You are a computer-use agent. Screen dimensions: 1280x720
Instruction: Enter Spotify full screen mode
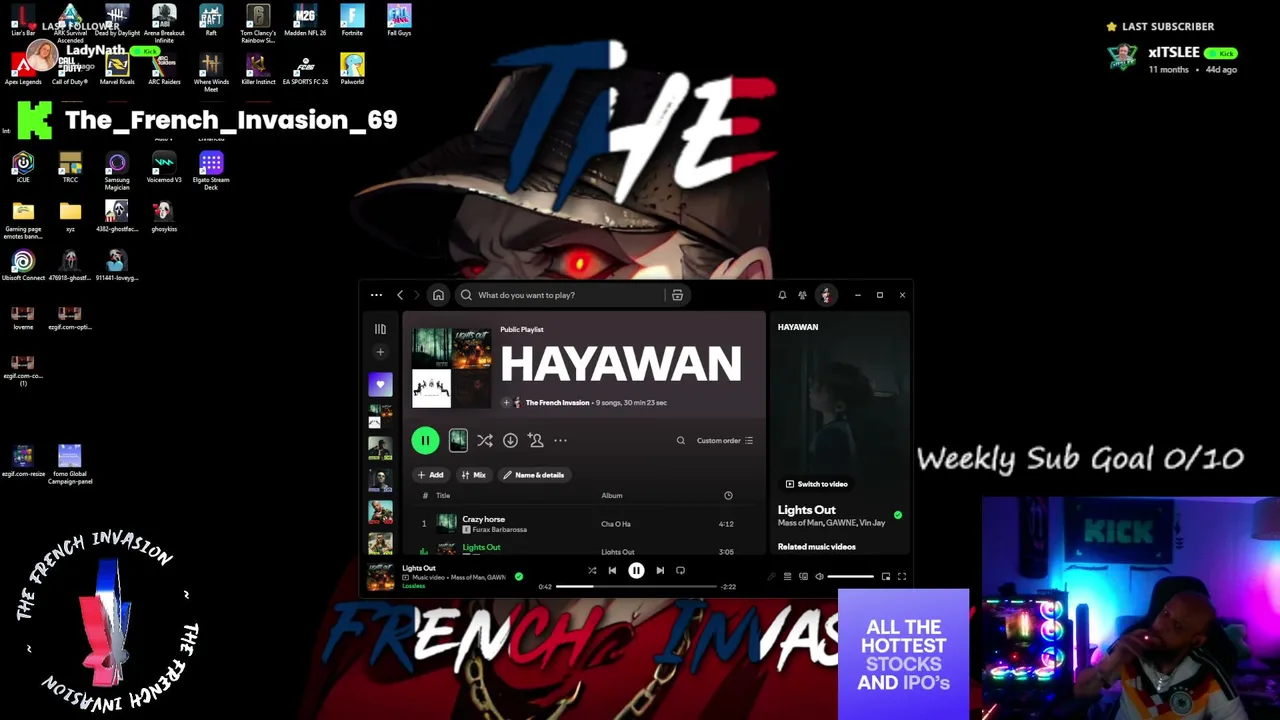pos(902,577)
